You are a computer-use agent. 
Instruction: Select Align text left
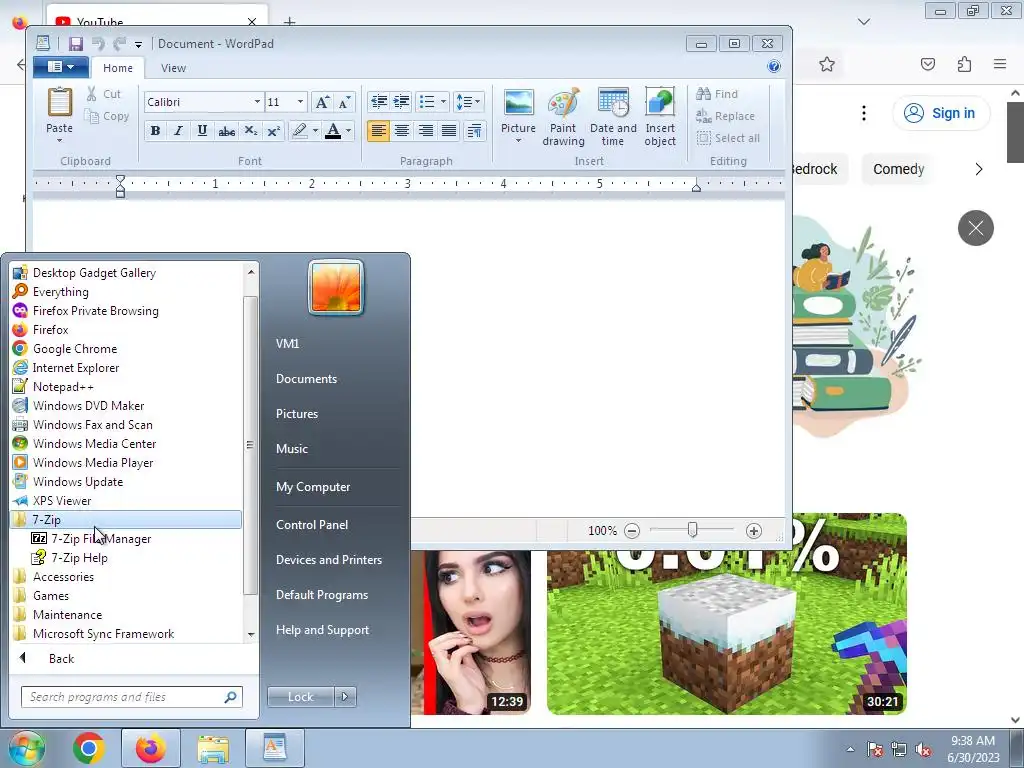pyautogui.click(x=378, y=131)
